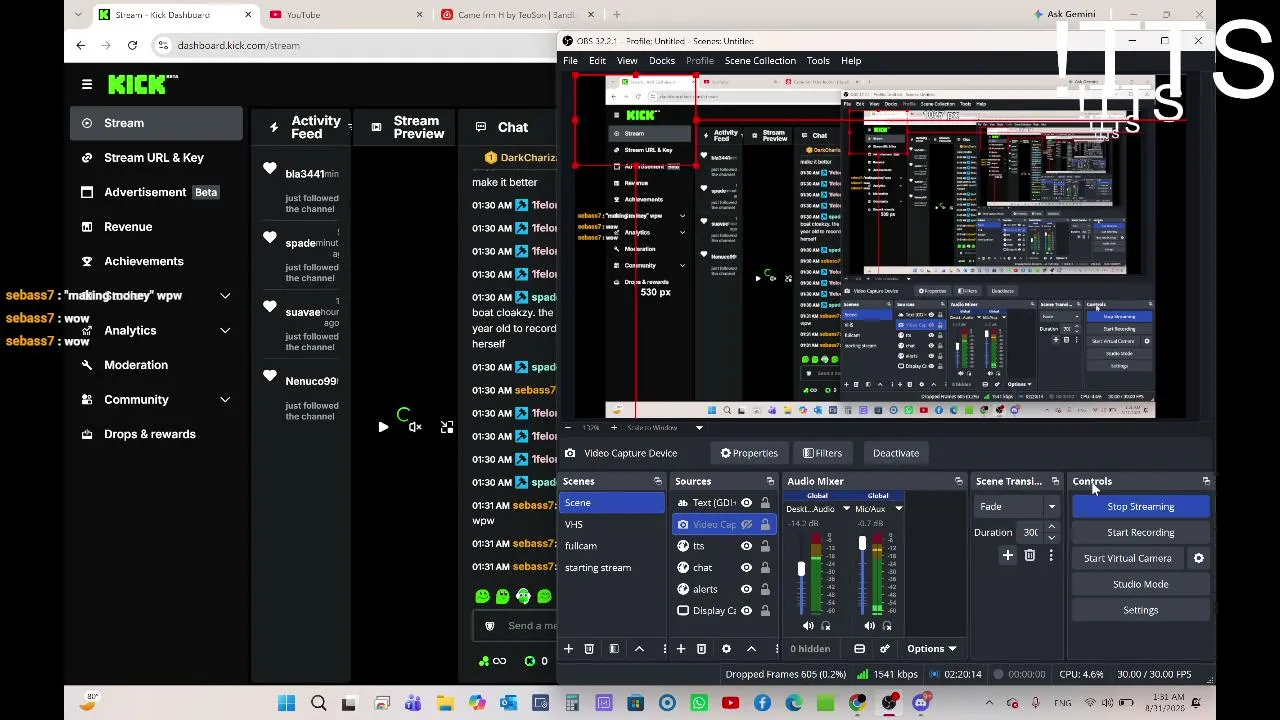The height and width of the screenshot is (720, 1280).
Task: Toggle the Kick hamburger menu
Action: pyautogui.click(x=87, y=85)
